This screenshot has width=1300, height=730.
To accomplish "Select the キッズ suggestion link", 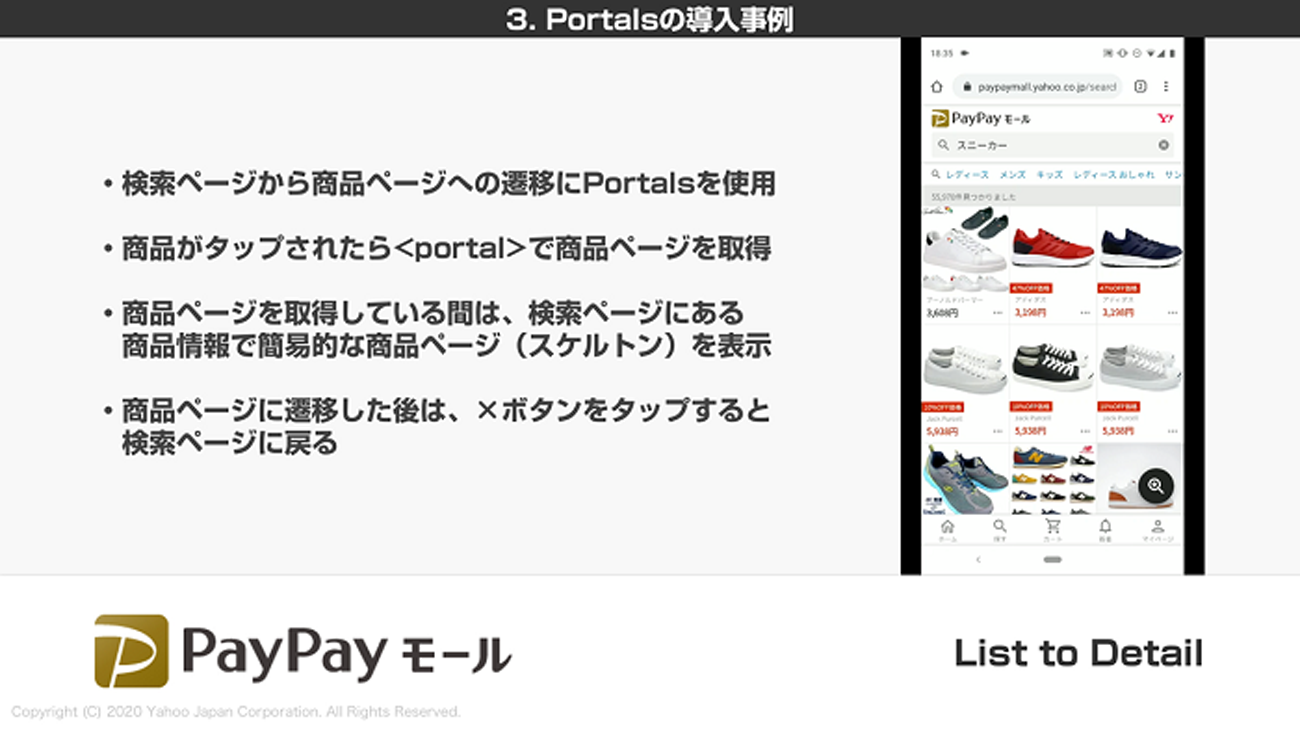I will tap(1049, 175).
